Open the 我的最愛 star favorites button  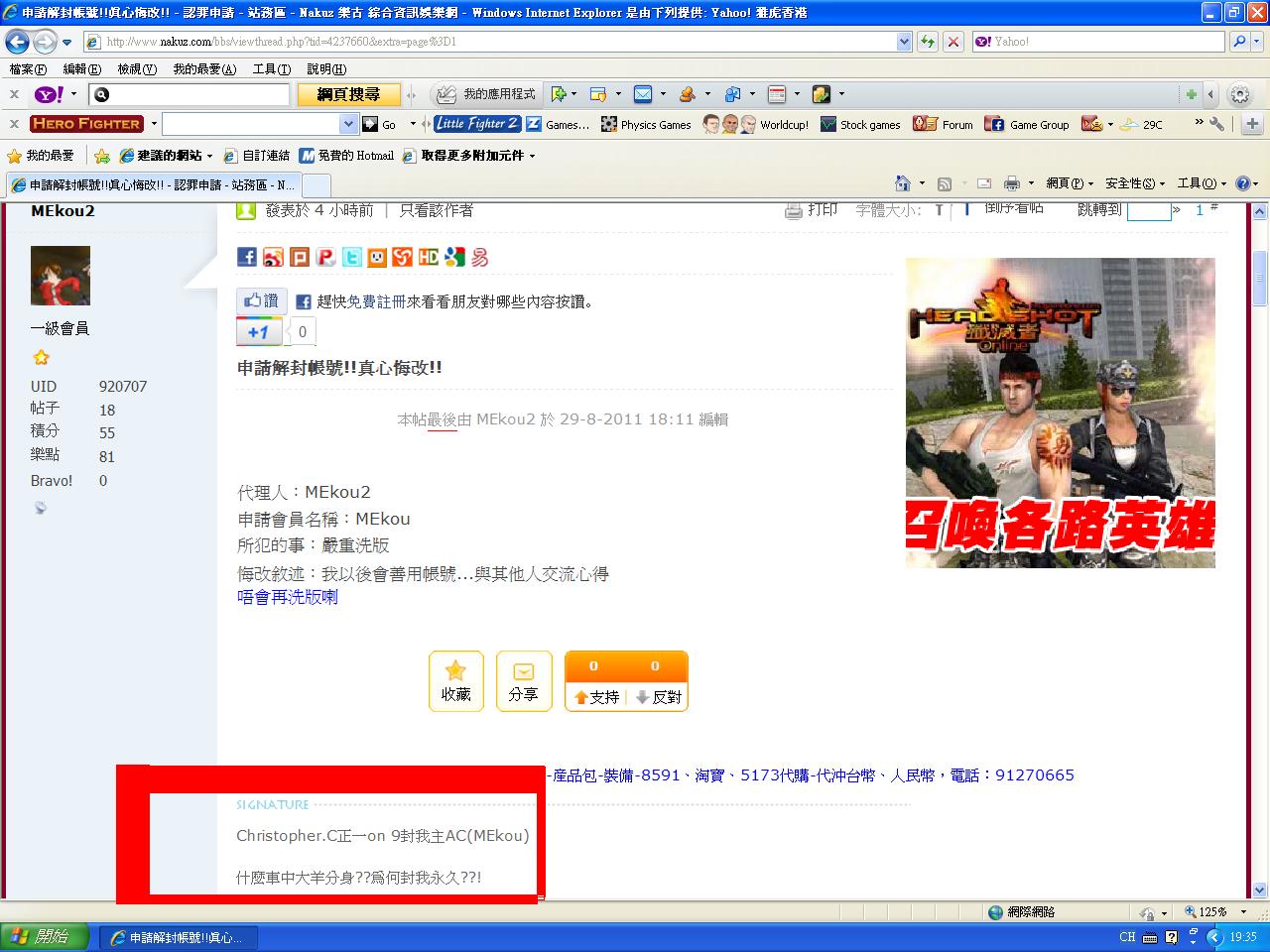coord(41,156)
